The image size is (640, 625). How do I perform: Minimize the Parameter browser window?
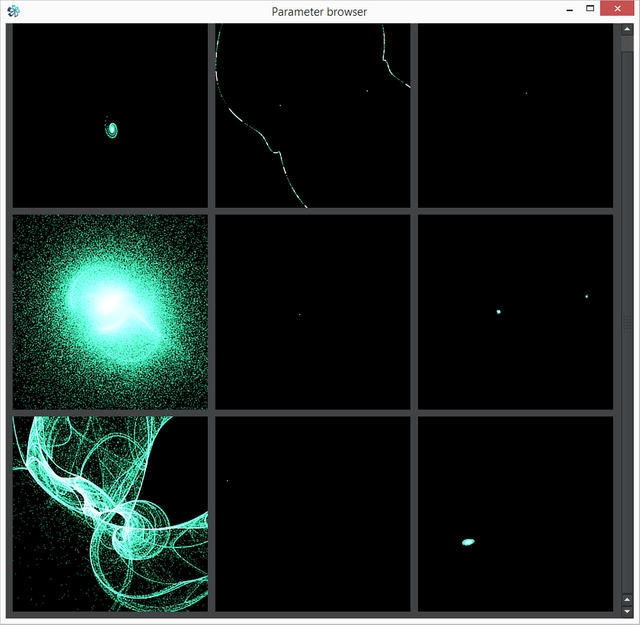pyautogui.click(x=570, y=9)
